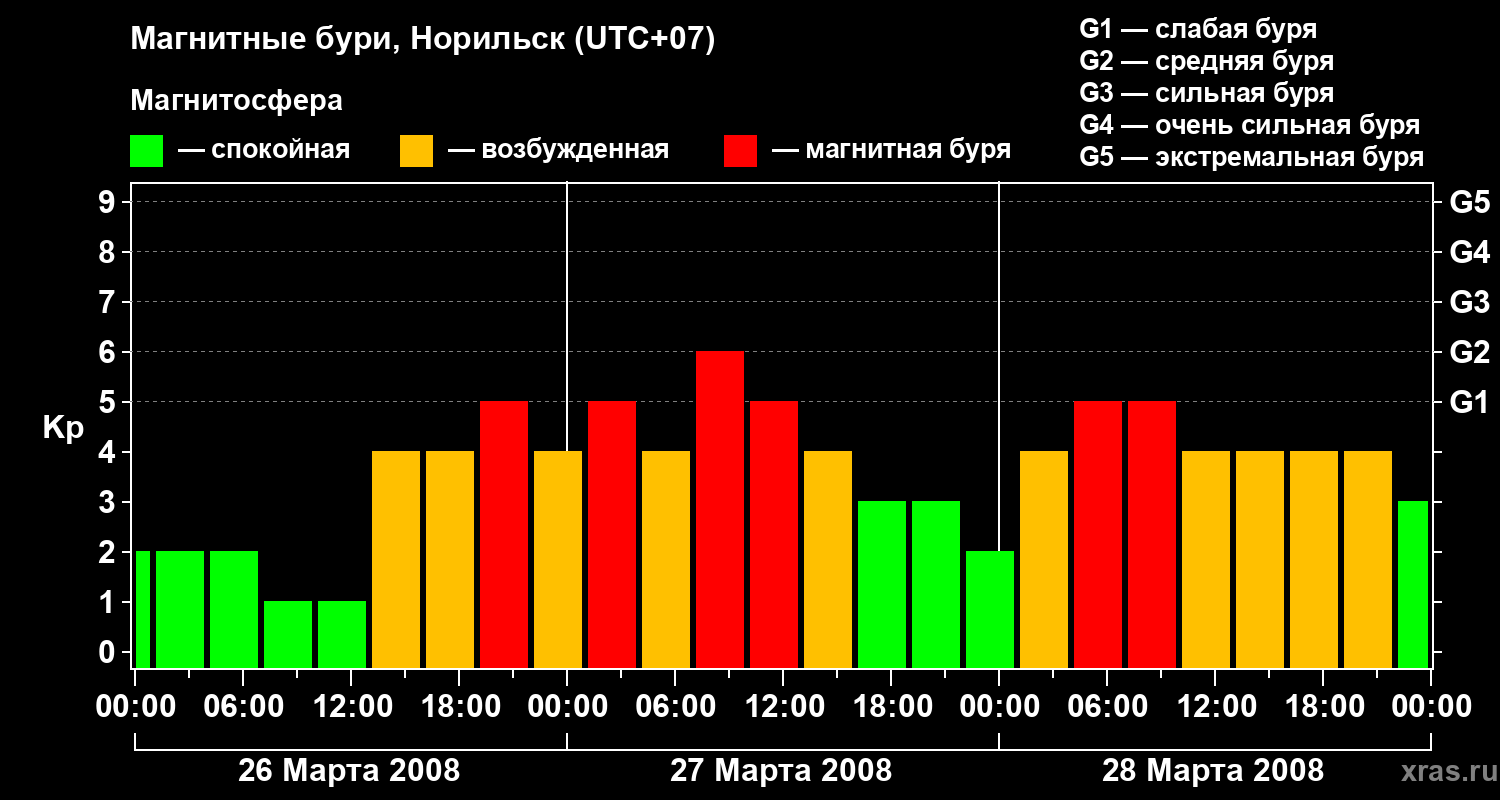Click green Kp 3 bar at 18:00 on 27 Марта

tap(882, 584)
